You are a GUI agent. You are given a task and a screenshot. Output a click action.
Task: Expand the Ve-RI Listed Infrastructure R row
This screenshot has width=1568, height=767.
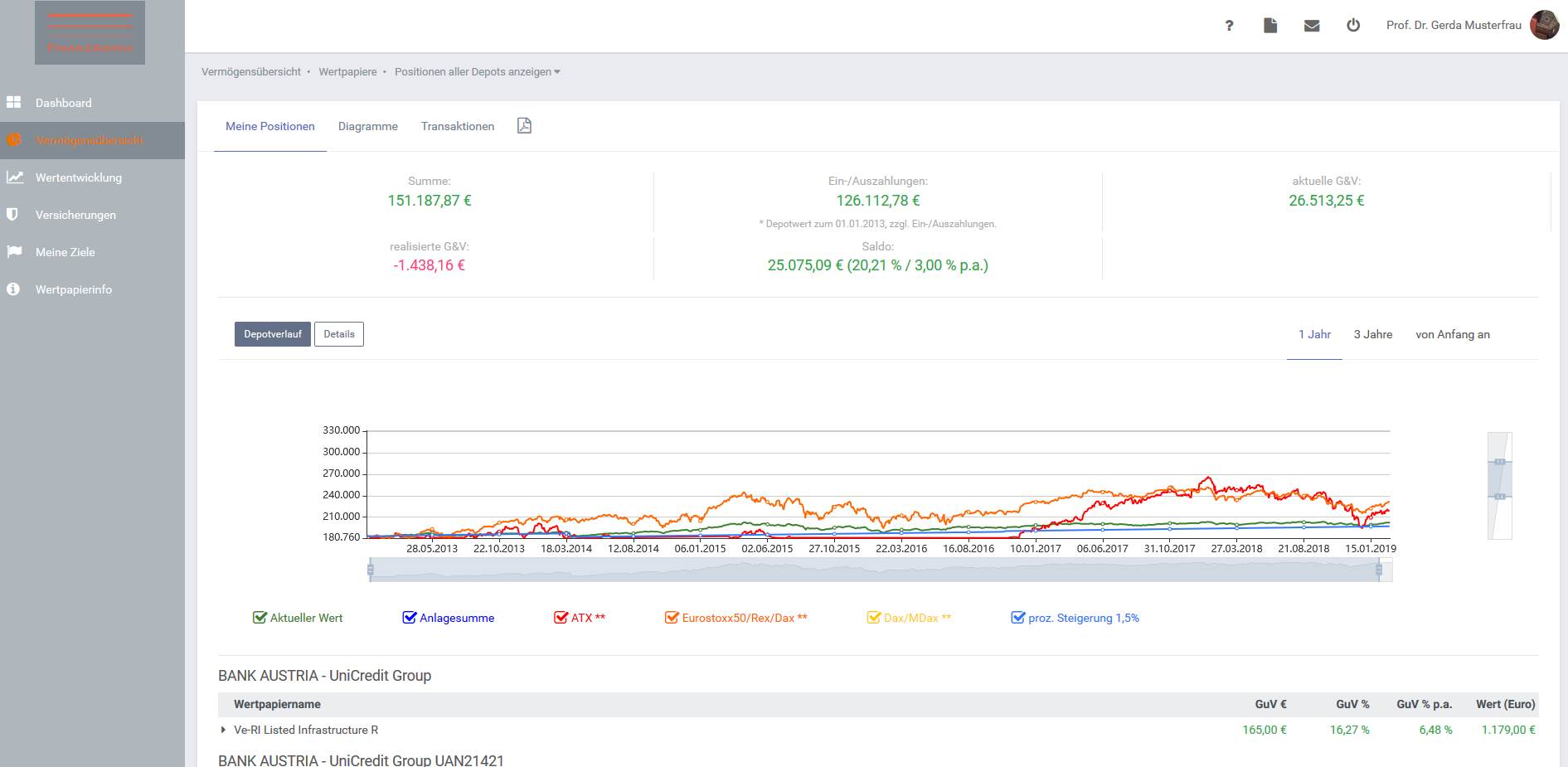click(223, 730)
